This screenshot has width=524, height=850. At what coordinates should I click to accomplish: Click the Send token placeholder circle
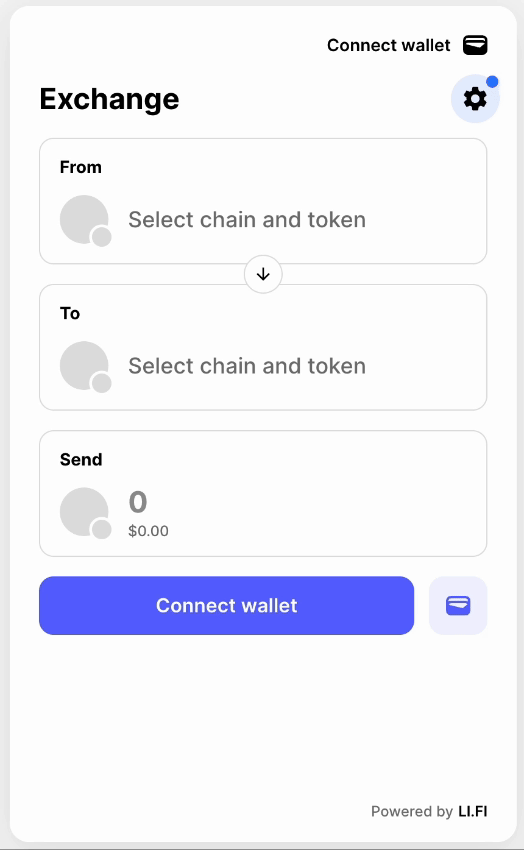coord(84,512)
